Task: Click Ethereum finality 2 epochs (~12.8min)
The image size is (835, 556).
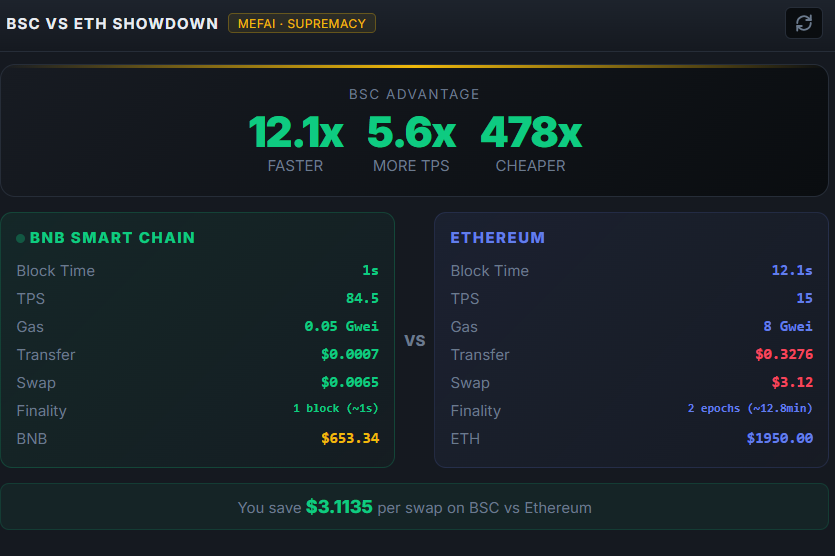Action: [750, 408]
